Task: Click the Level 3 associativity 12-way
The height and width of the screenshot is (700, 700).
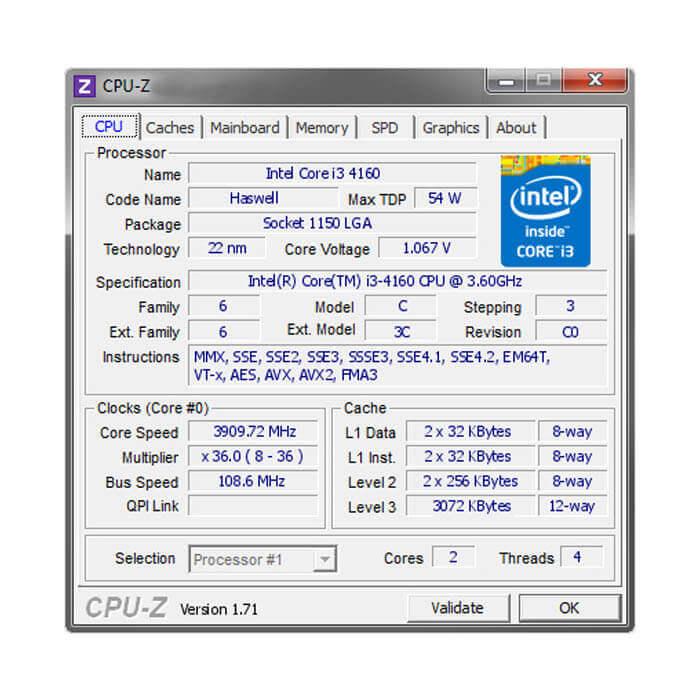Action: coord(572,506)
